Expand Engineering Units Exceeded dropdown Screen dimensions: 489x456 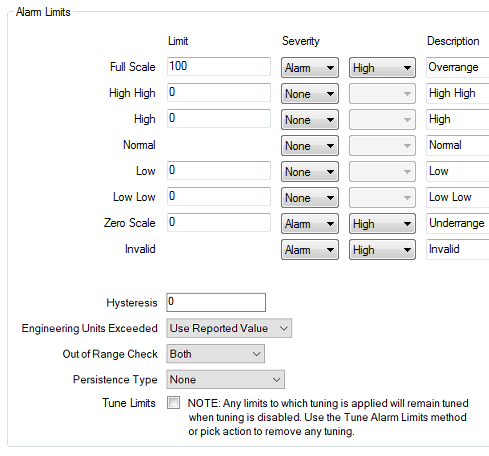click(x=229, y=328)
